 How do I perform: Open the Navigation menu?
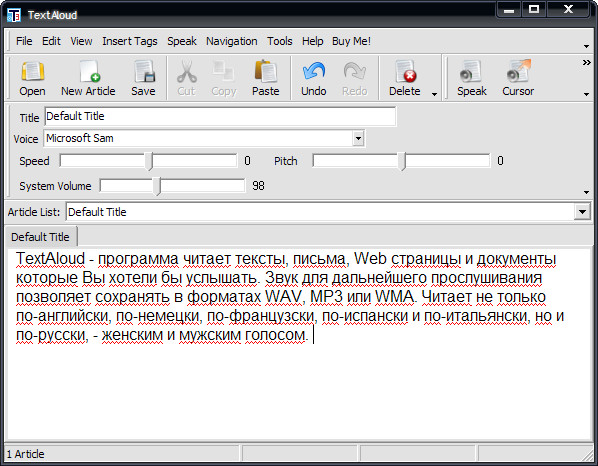[x=231, y=41]
